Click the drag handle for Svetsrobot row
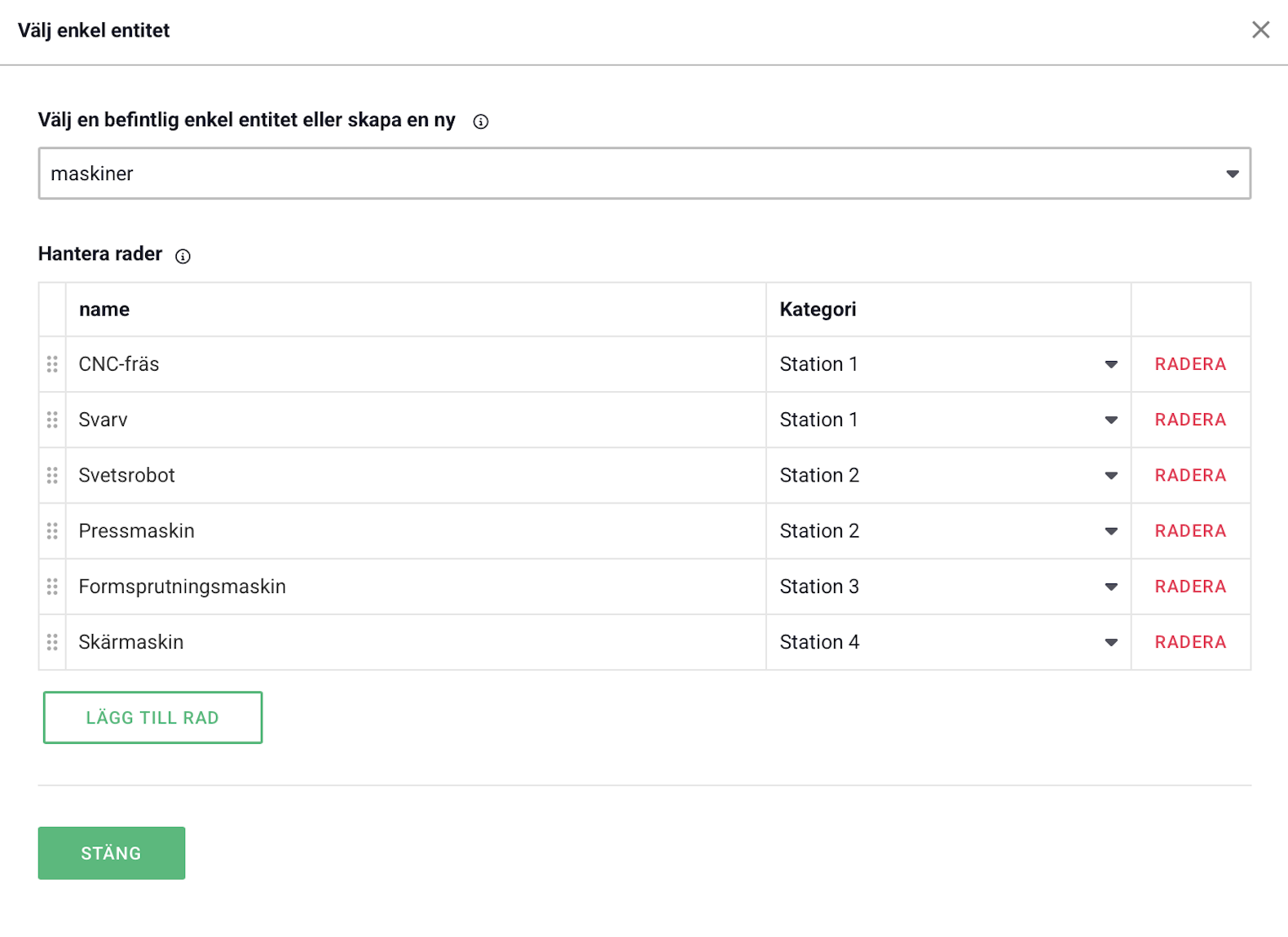 52,475
